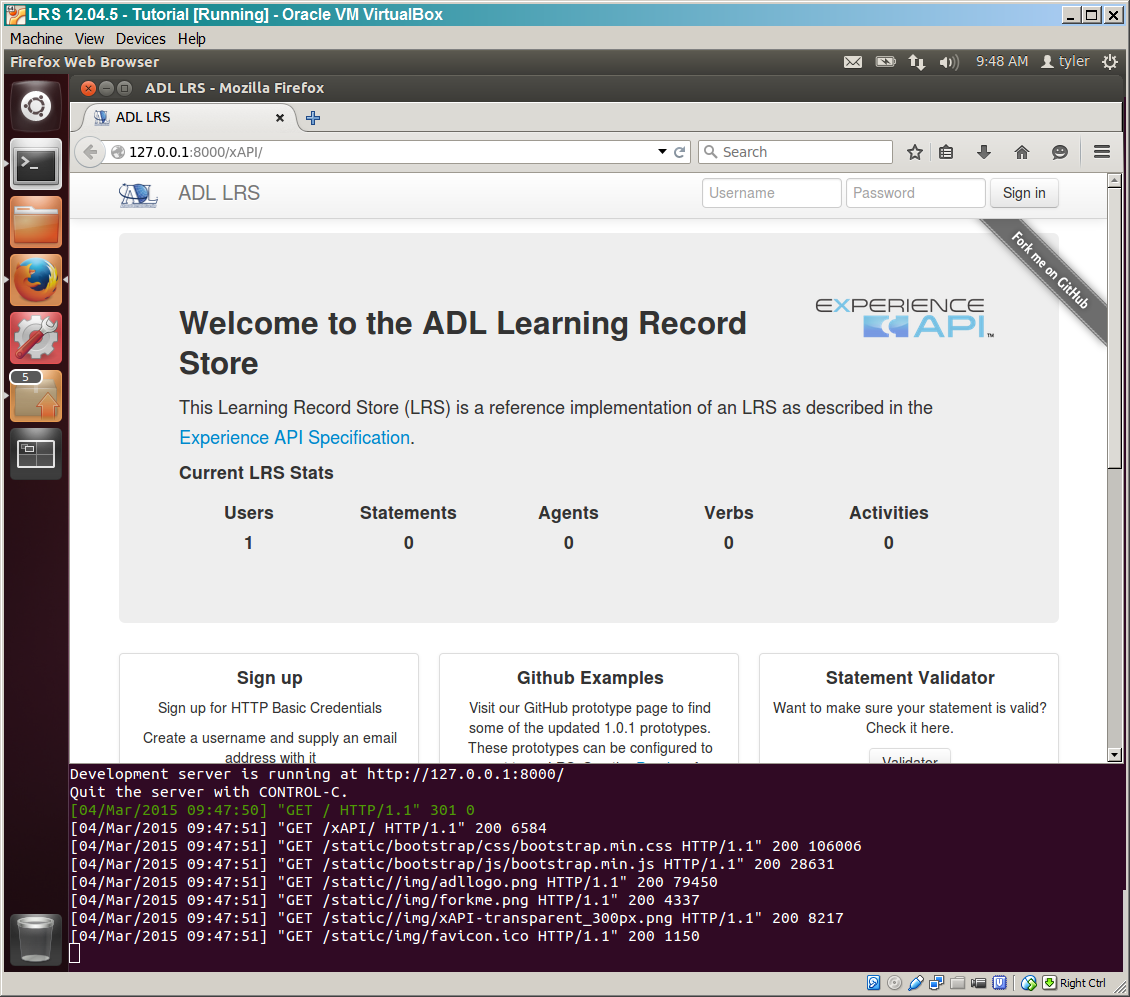
Task: Click the "Statement Validator" card heading
Action: pos(910,678)
